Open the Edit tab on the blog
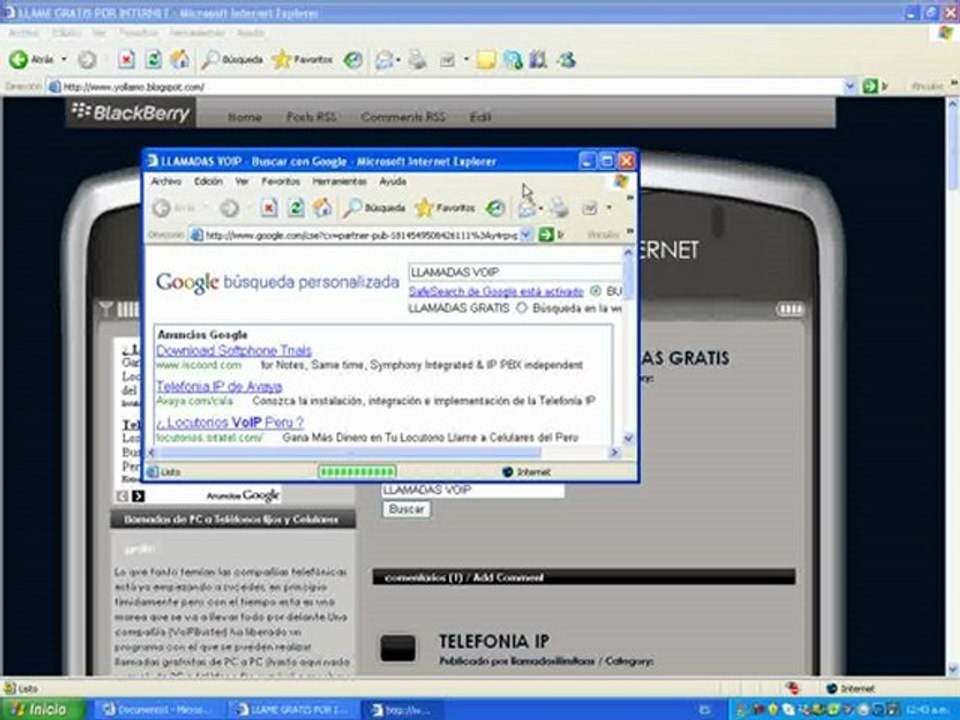The image size is (960, 720). (x=481, y=116)
